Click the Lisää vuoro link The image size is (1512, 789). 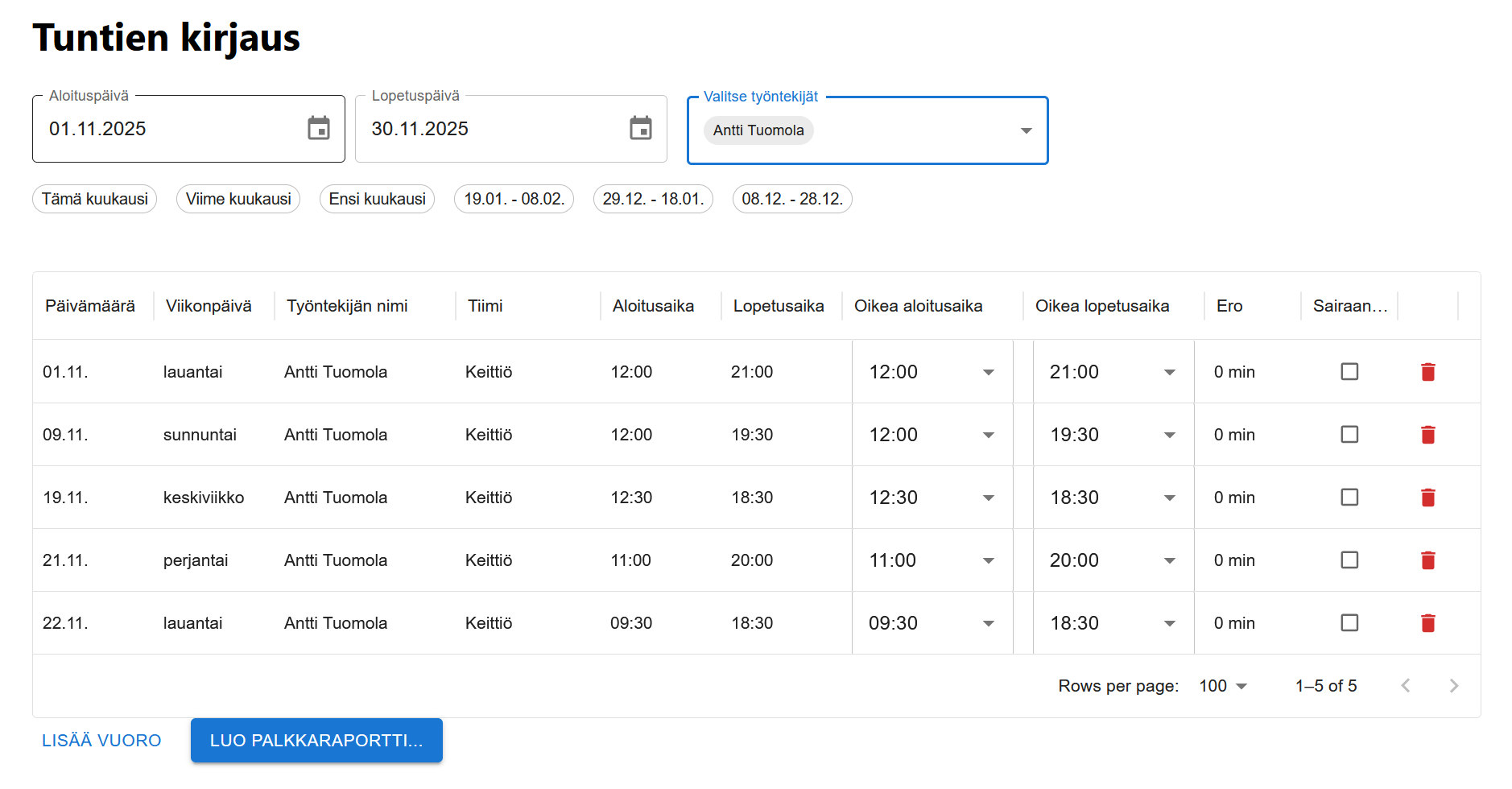[x=101, y=741]
